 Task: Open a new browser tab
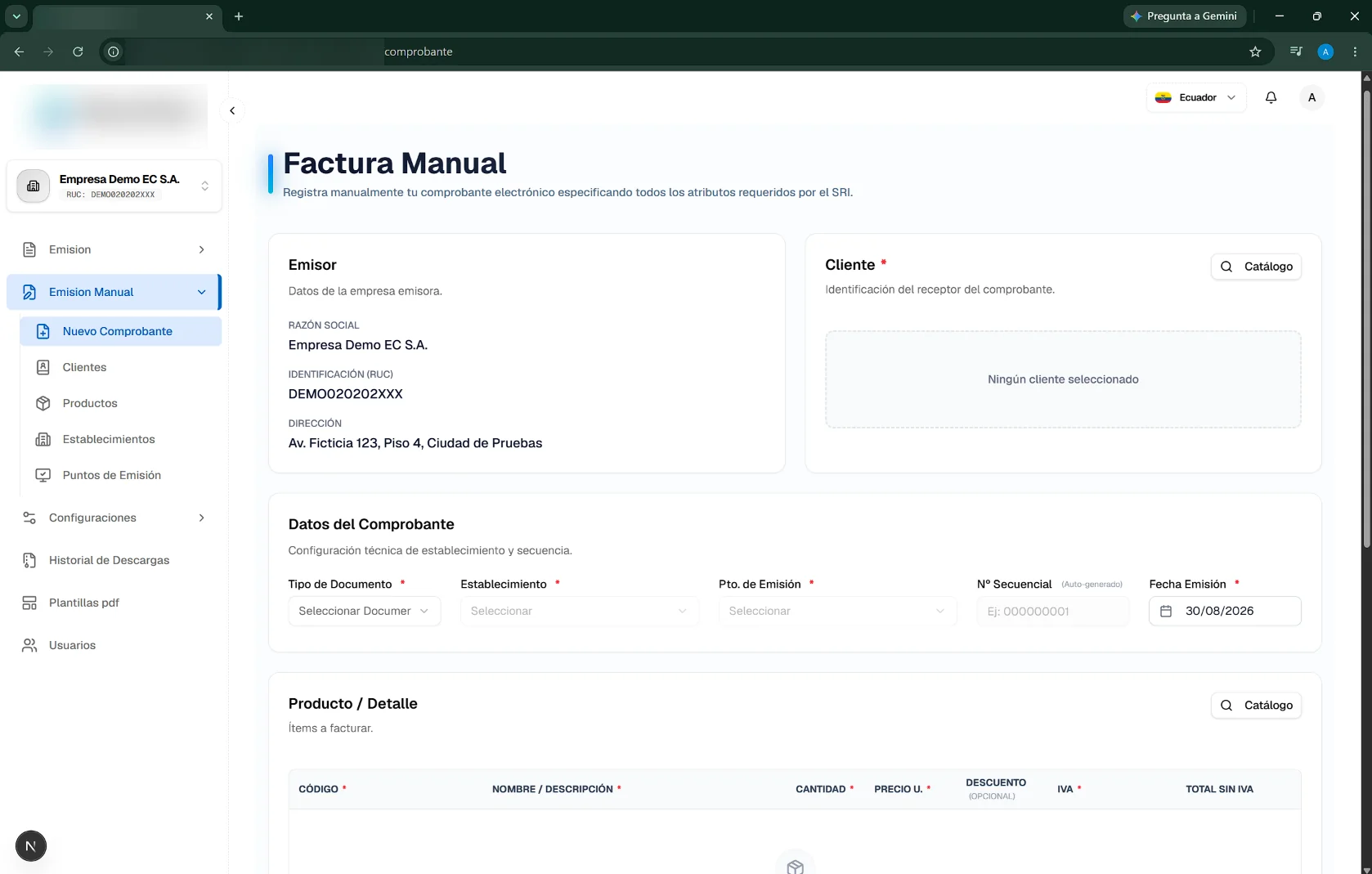(x=239, y=16)
